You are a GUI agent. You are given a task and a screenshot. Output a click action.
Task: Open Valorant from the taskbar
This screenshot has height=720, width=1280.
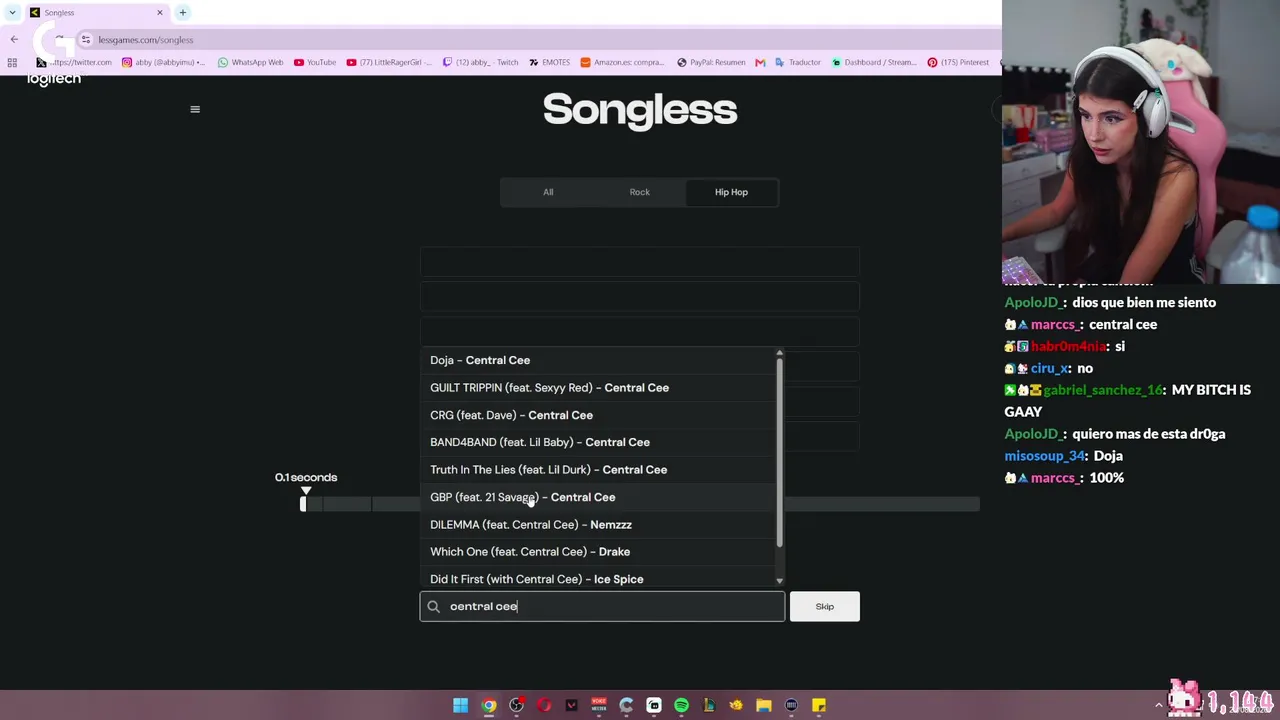[x=571, y=705]
